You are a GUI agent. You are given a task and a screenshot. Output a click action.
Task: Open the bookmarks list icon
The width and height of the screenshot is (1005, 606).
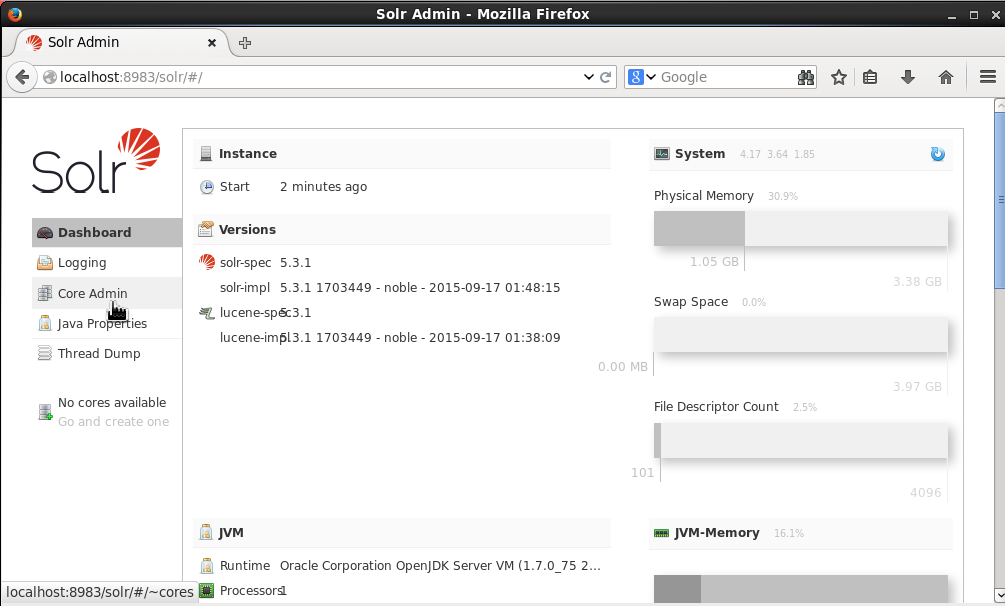click(x=870, y=78)
